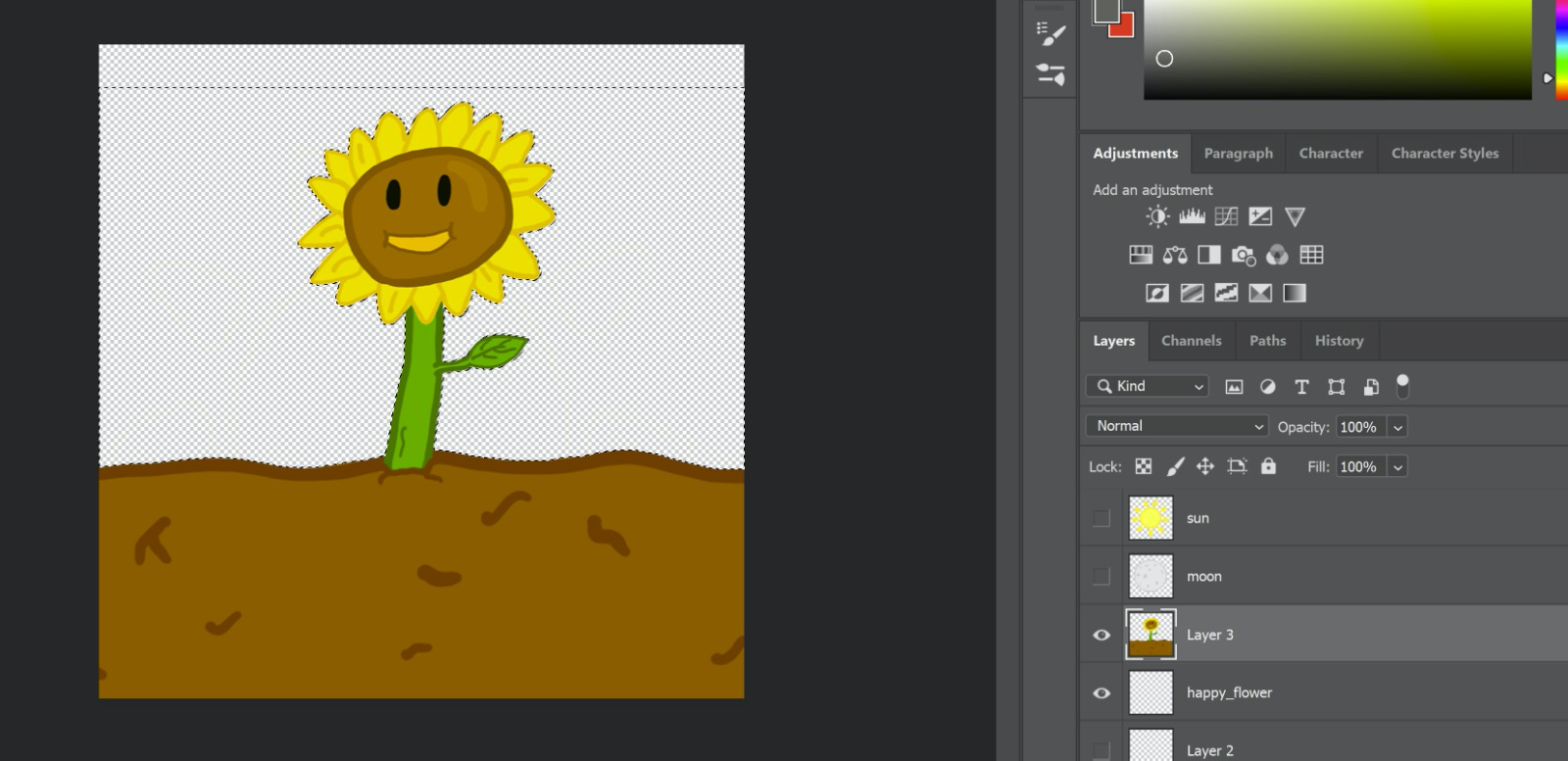Image resolution: width=1568 pixels, height=761 pixels.
Task: Open the Kind layer filter dropdown
Action: 1147,386
